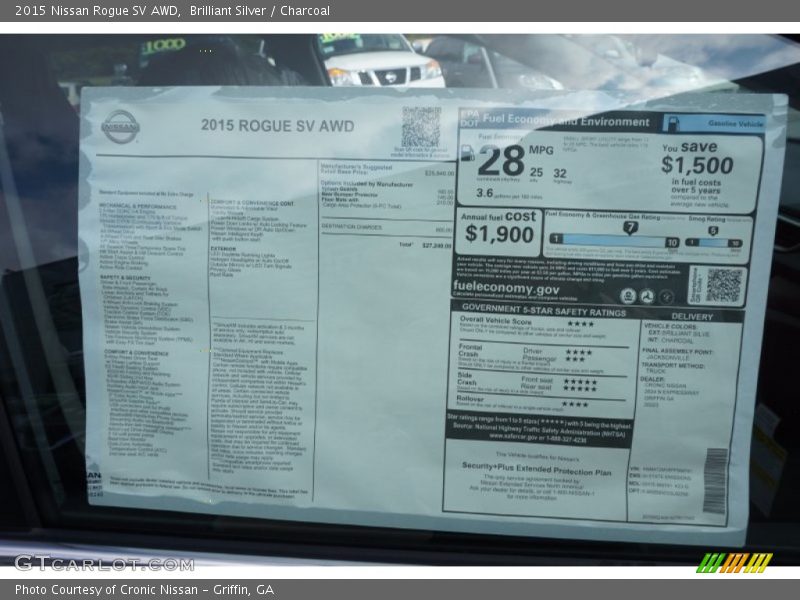Click the 'Overall Vehicle Score' stars
This screenshot has height=600, width=800.
point(581,324)
